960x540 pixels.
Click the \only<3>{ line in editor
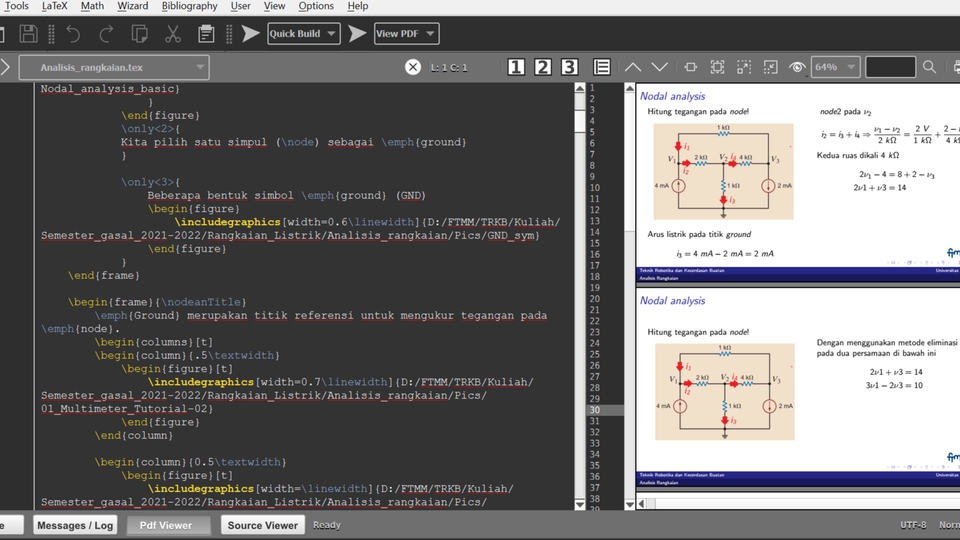click(x=151, y=182)
